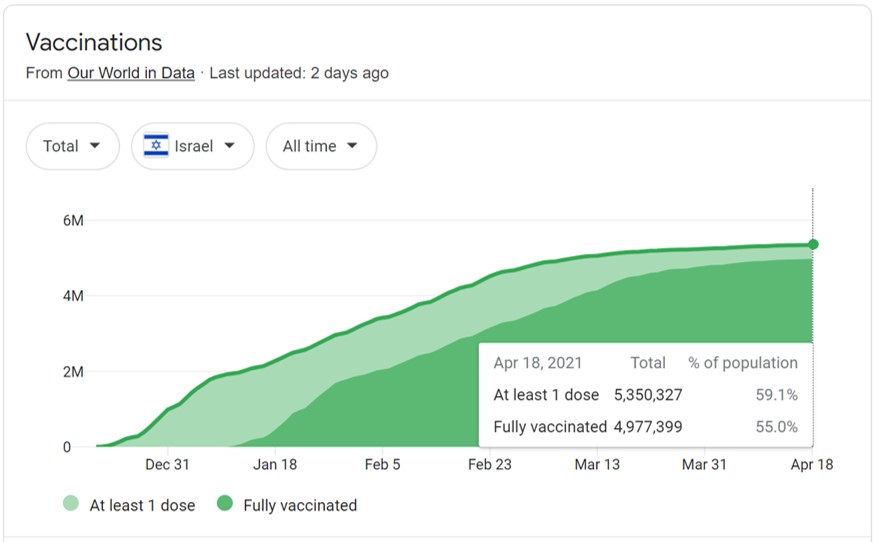878x542 pixels.
Task: Click the arrow next to Total
Action: (x=95, y=146)
